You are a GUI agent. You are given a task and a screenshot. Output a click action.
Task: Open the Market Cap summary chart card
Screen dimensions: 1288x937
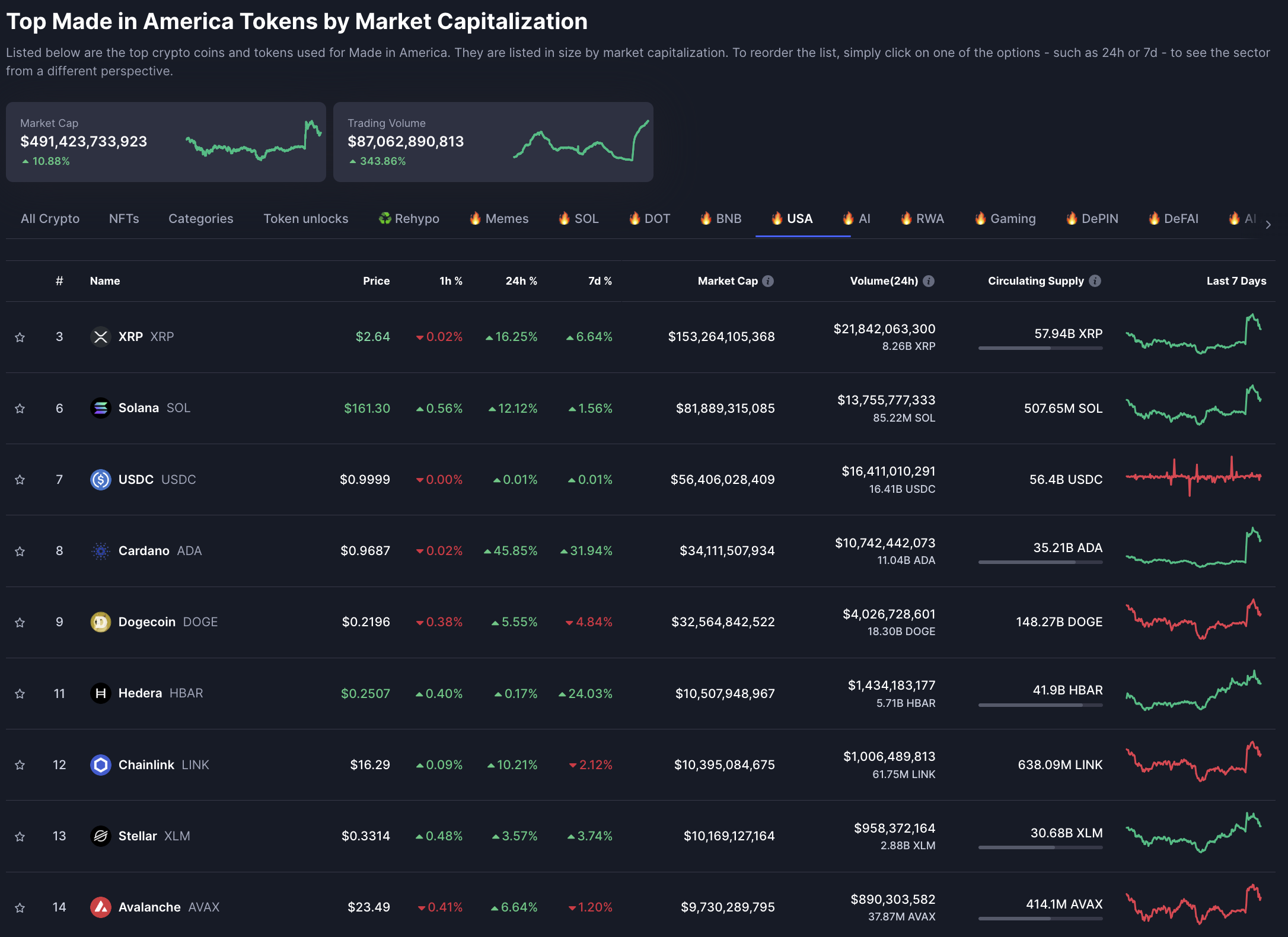pos(166,142)
